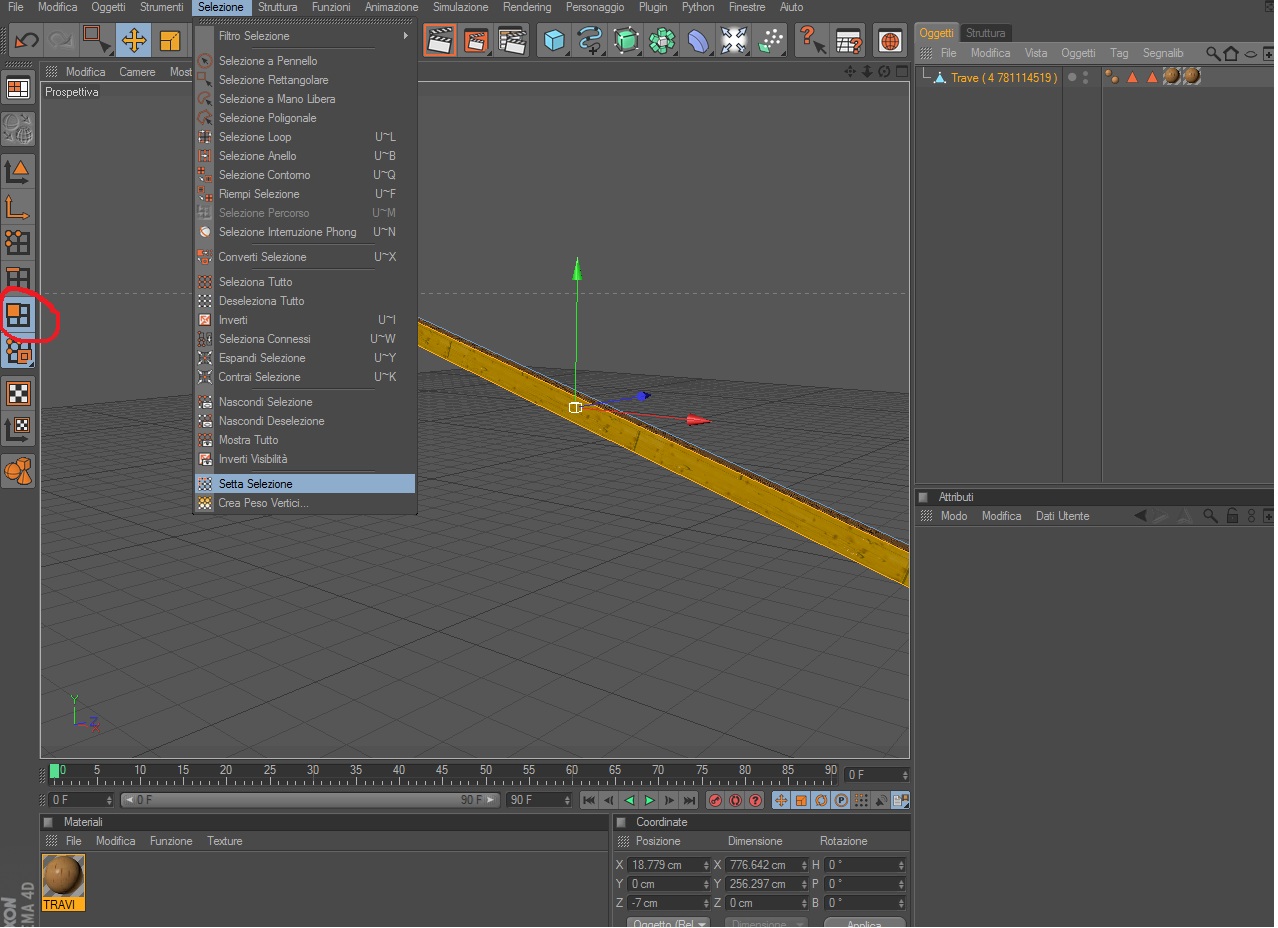Viewport: 1278px width, 928px height.
Task: Click the viewport pan navigation icon
Action: click(x=850, y=72)
